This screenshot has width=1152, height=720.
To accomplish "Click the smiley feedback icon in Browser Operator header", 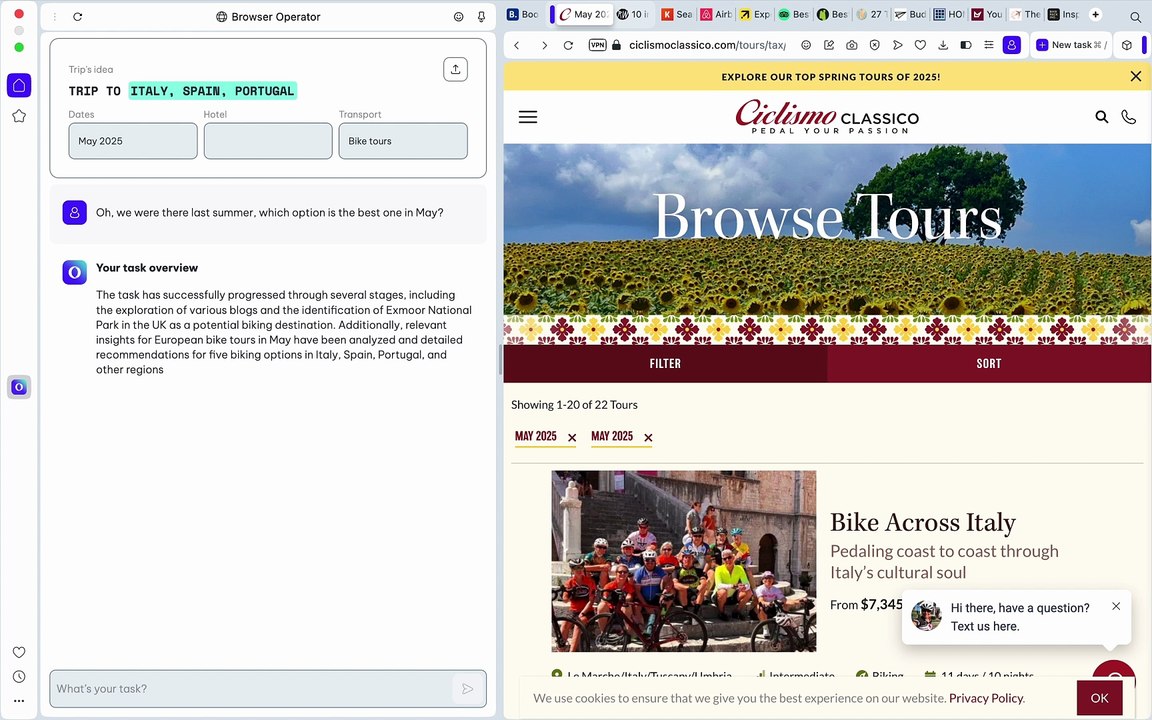I will [x=458, y=16].
